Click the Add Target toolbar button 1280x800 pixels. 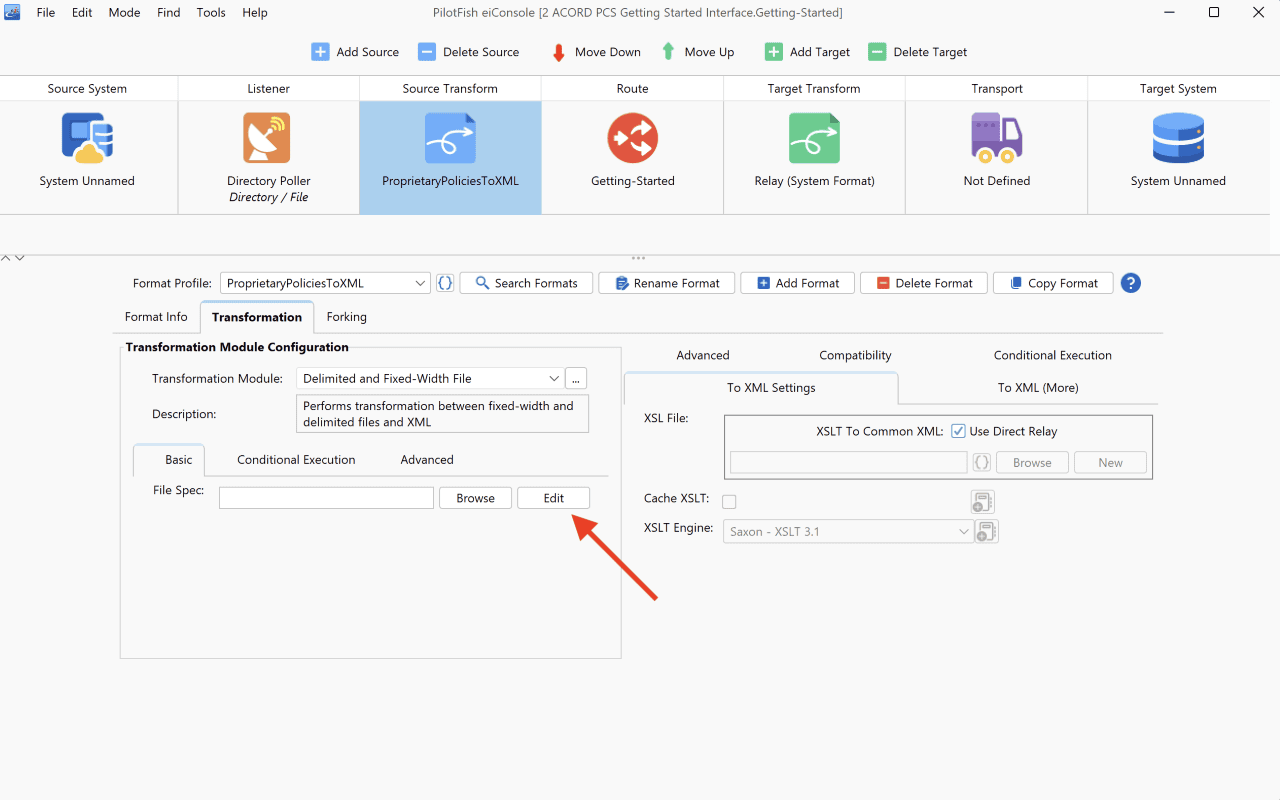(807, 52)
